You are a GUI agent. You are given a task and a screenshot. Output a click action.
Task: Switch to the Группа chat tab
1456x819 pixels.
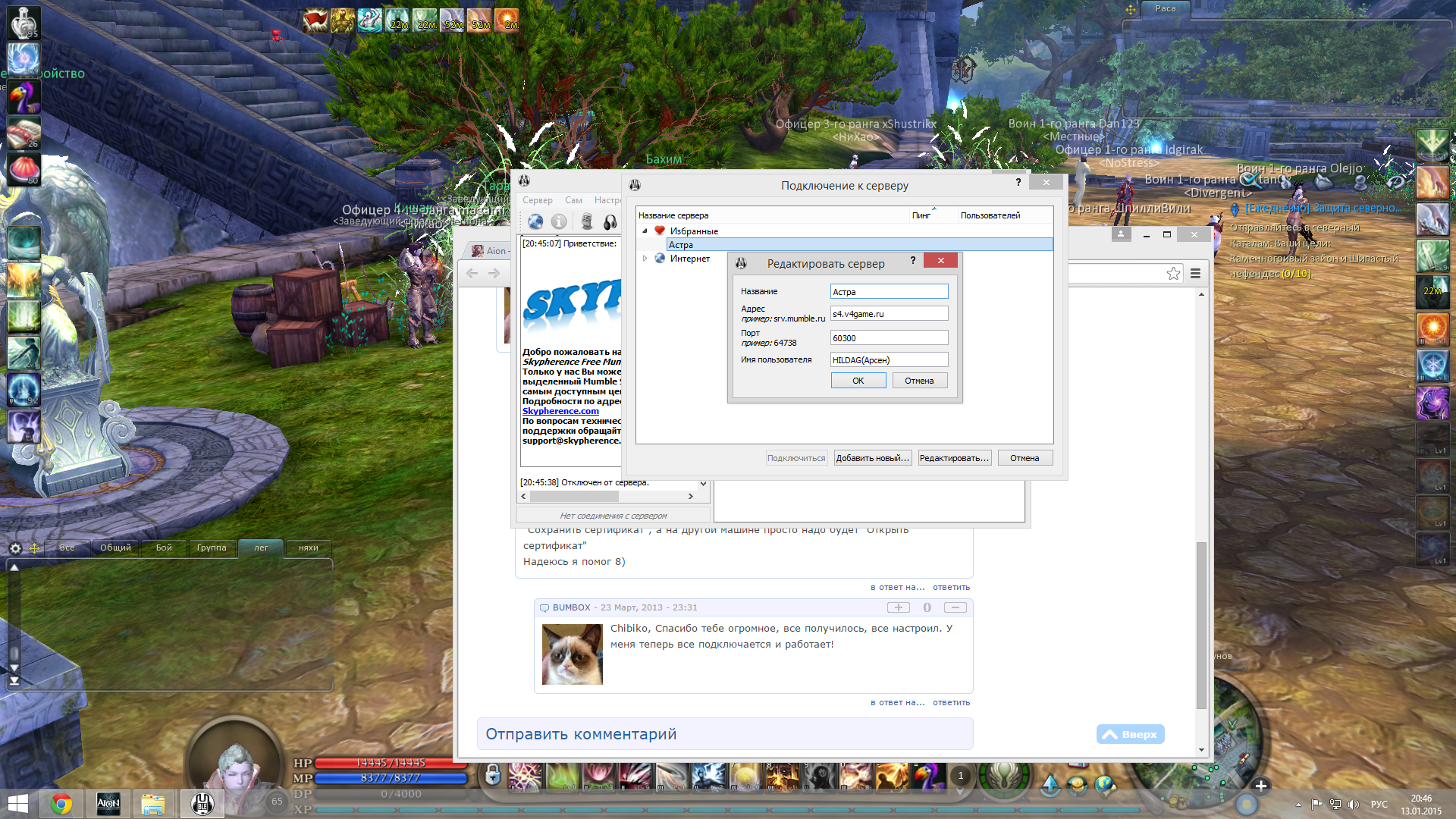click(x=212, y=548)
